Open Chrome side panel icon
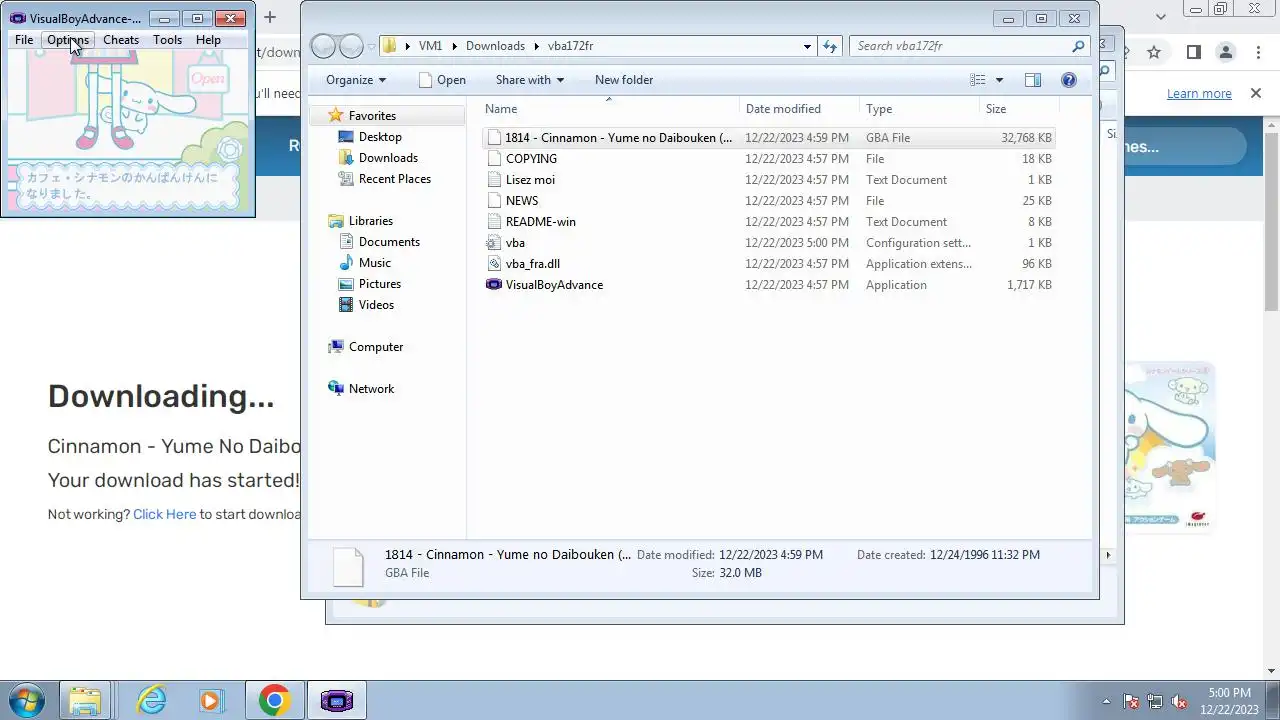 [x=1193, y=52]
